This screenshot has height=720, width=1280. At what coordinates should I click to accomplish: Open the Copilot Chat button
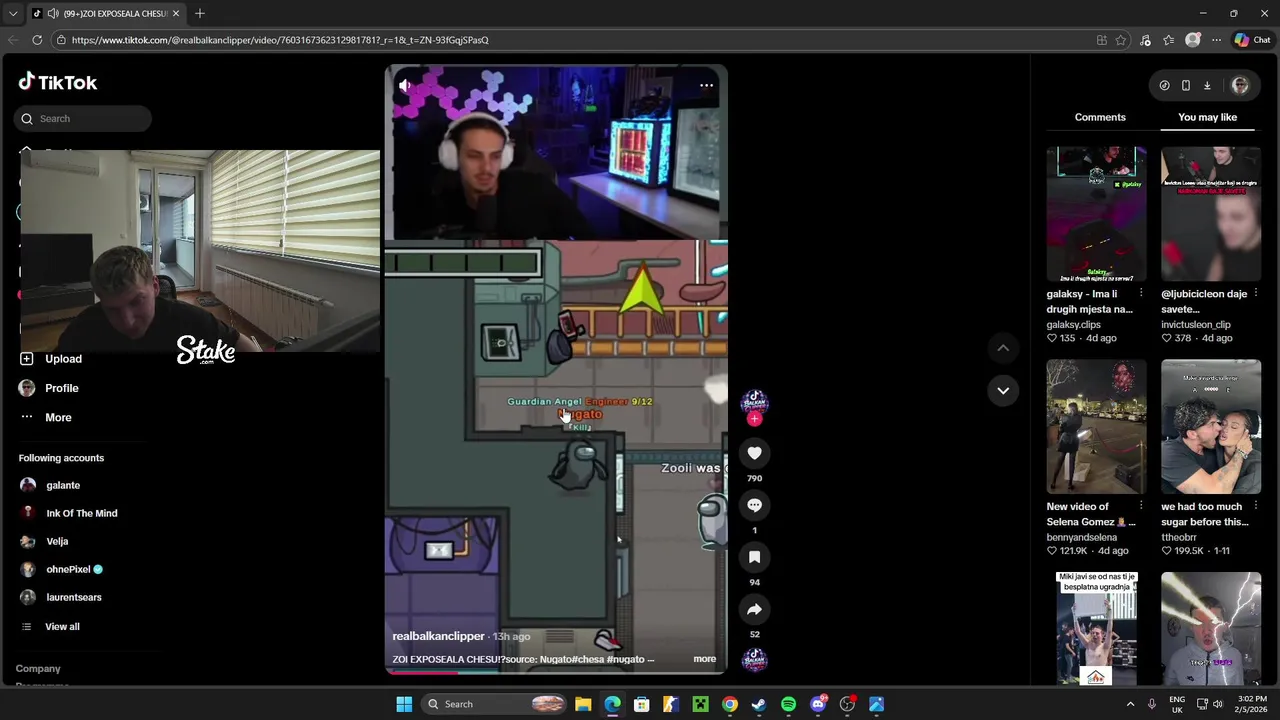click(x=1252, y=40)
